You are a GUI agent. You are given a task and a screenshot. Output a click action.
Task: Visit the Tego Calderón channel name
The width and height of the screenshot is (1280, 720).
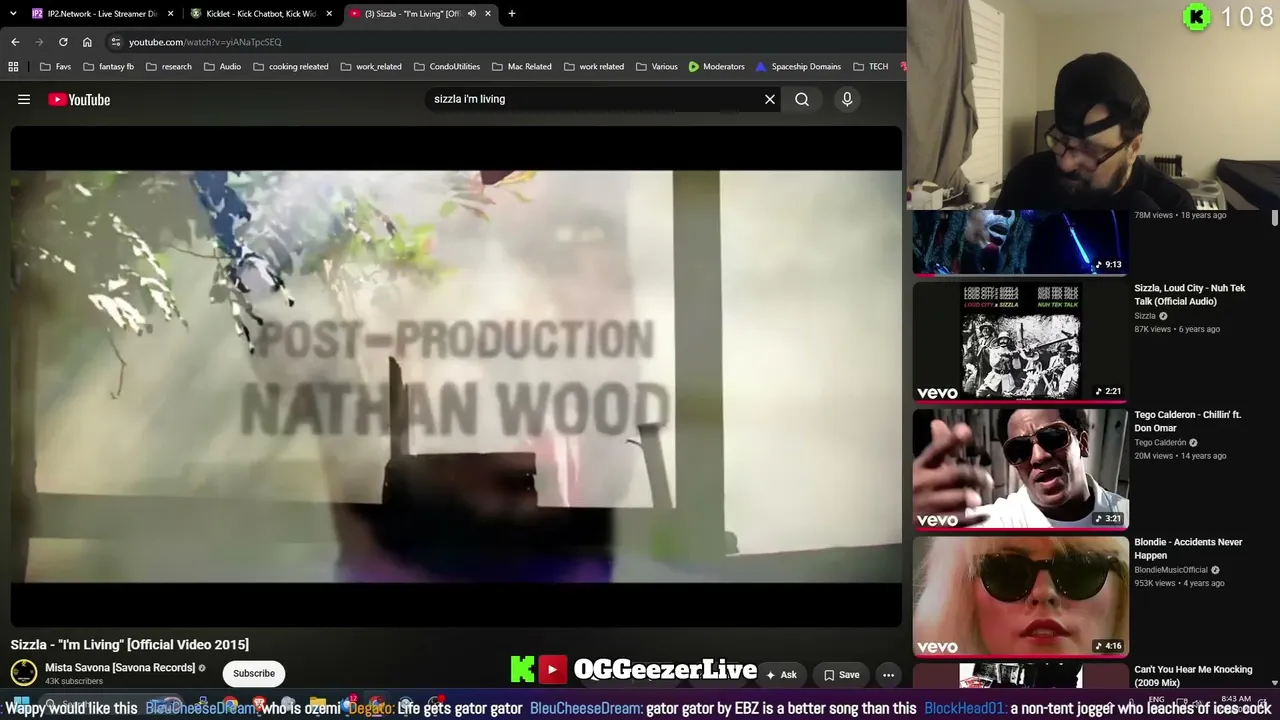(1160, 442)
